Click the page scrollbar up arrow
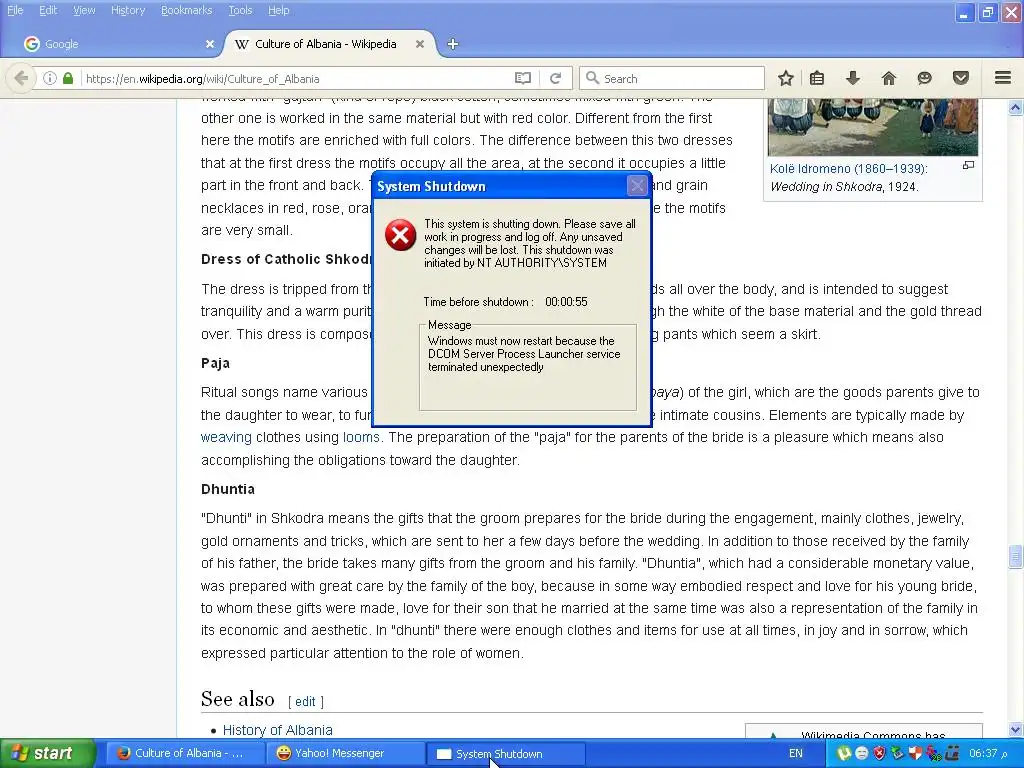The image size is (1024, 768). 1016,107
